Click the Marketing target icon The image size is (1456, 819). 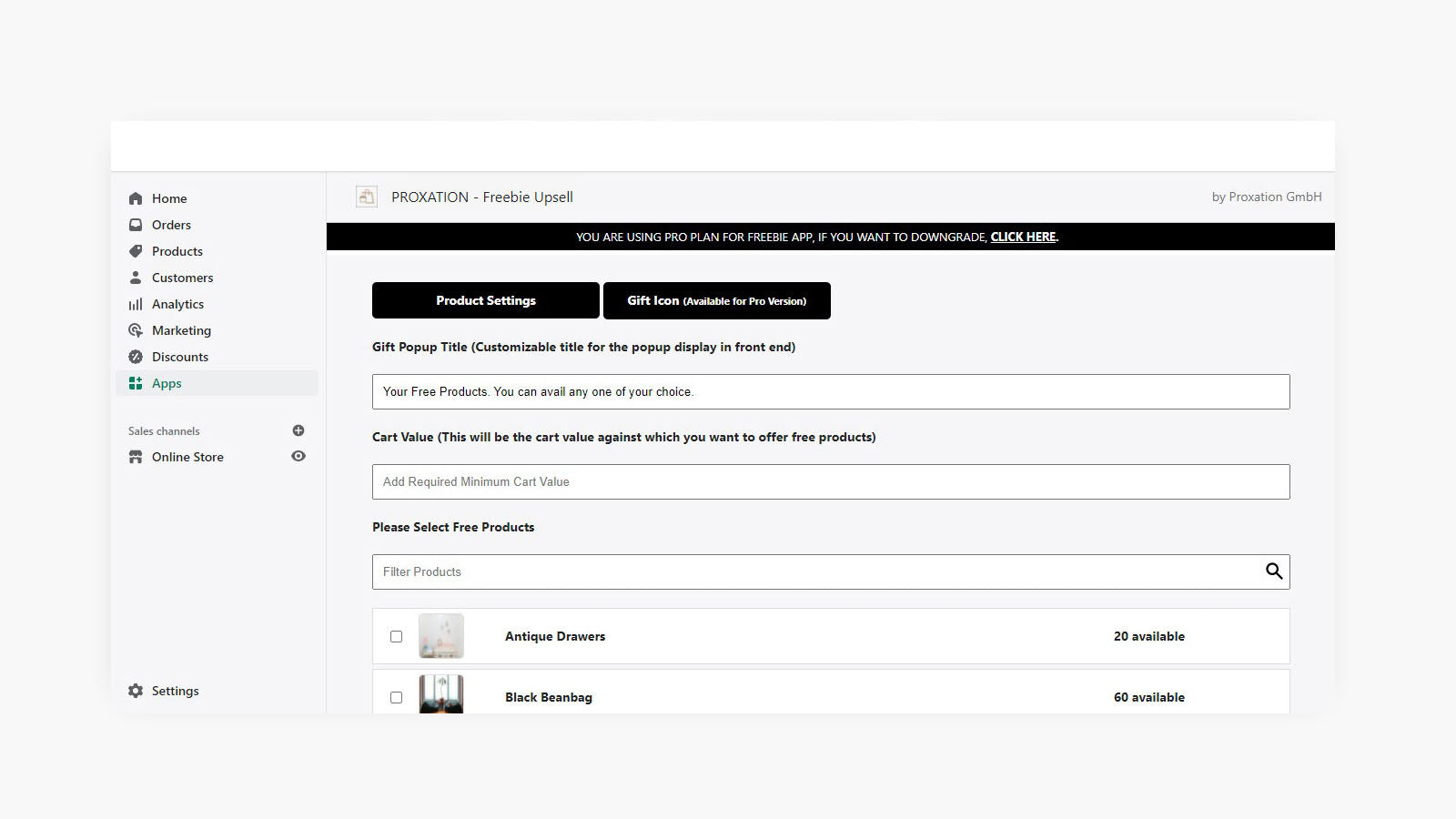point(136,330)
